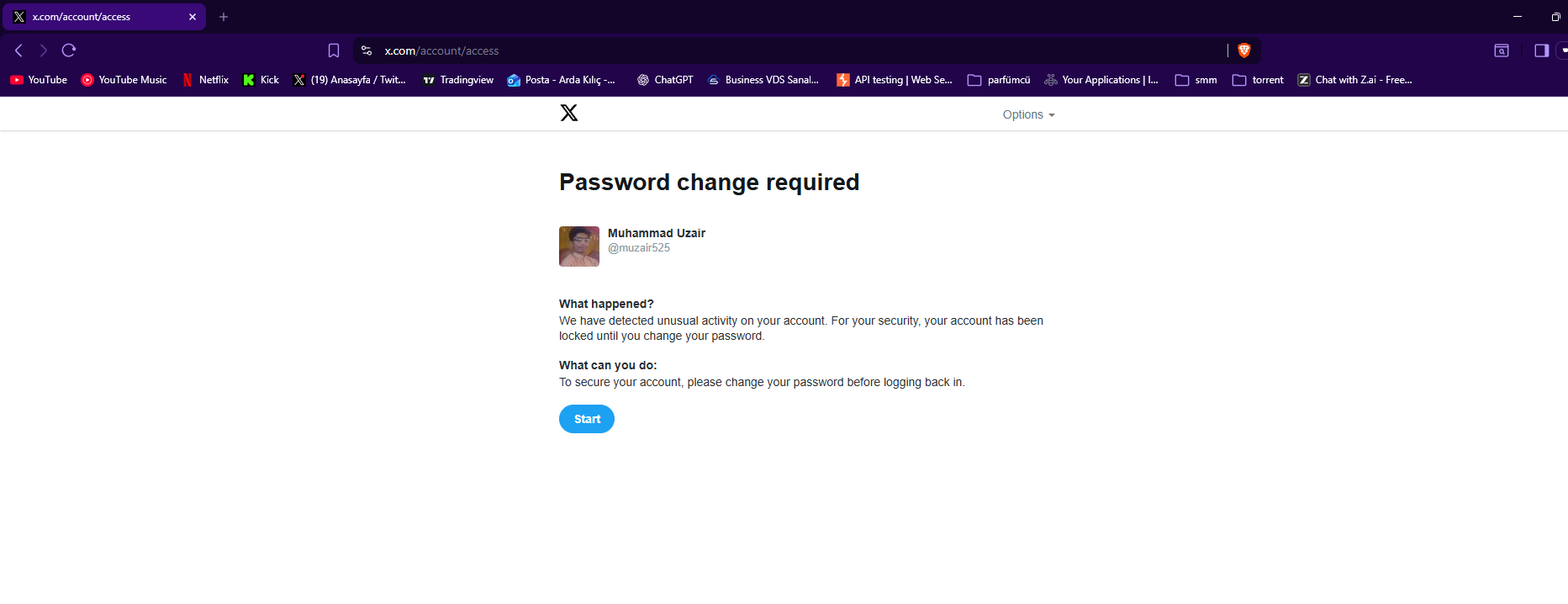Click the X logo in page header
Image resolution: width=1568 pixels, height=604 pixels.
[x=569, y=113]
